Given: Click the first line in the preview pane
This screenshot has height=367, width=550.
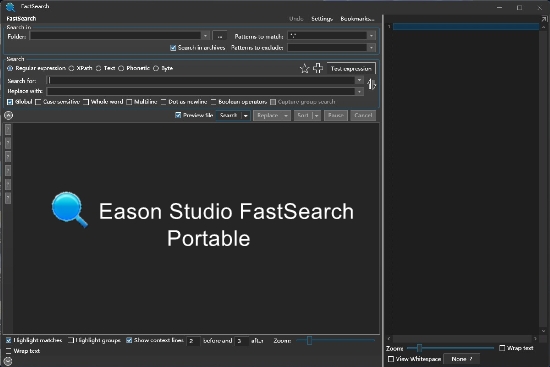Looking at the screenshot, I should [466, 26].
